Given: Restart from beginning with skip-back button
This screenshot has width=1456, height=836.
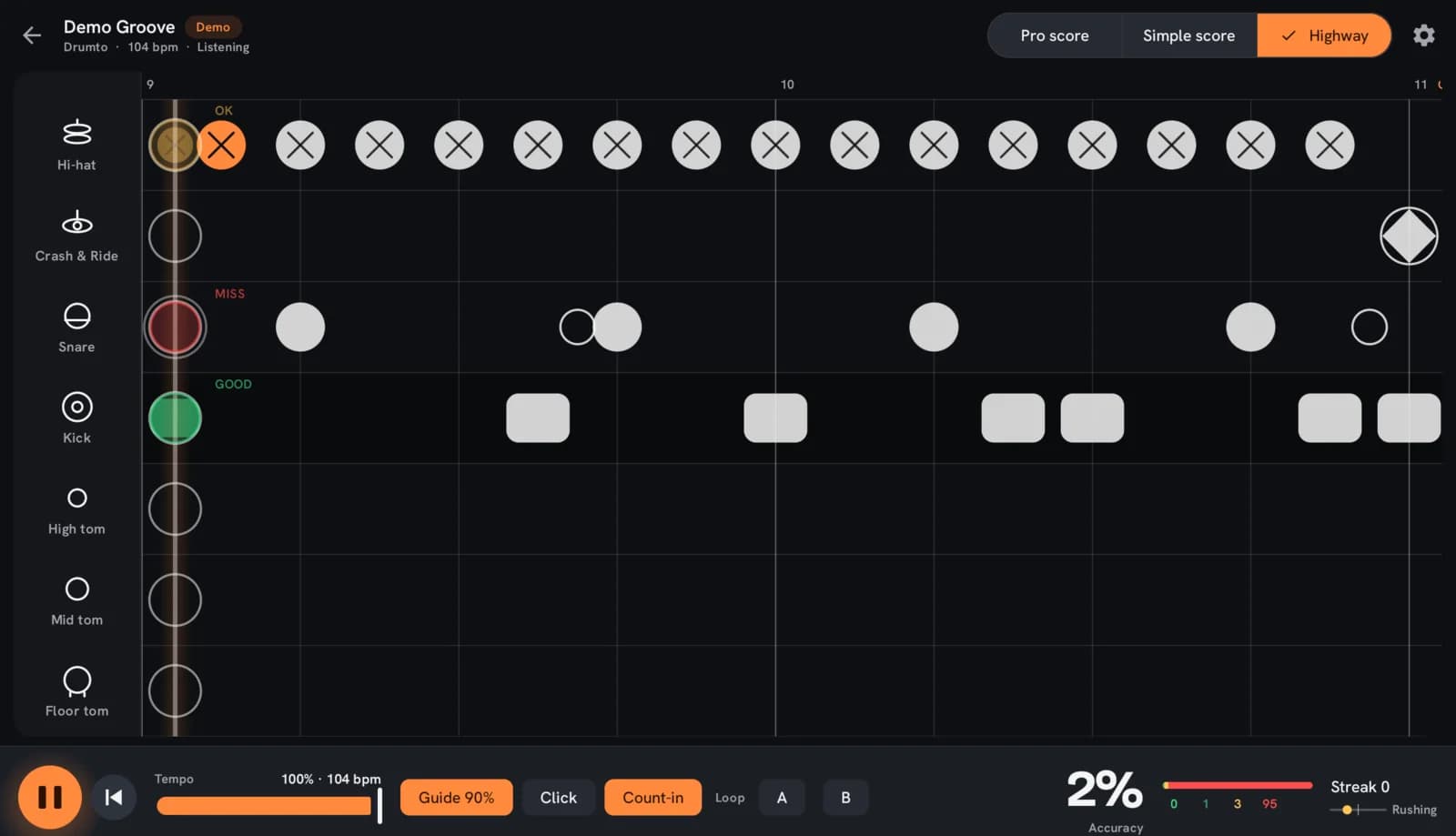Looking at the screenshot, I should [x=114, y=798].
